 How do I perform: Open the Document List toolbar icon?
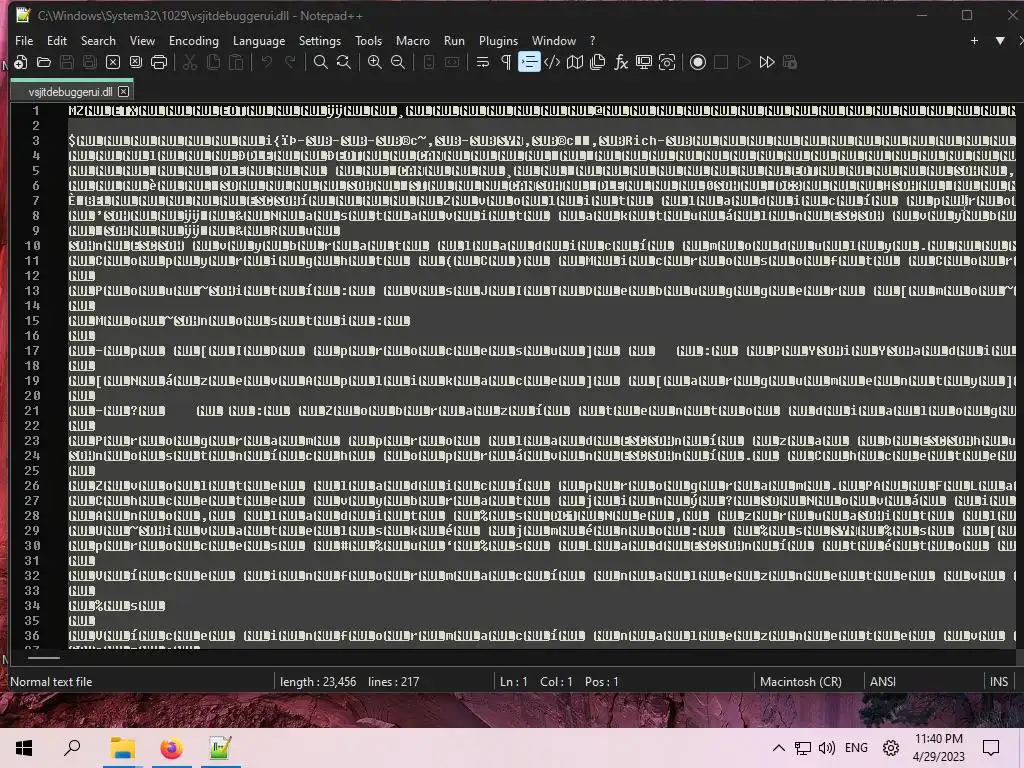coord(598,62)
